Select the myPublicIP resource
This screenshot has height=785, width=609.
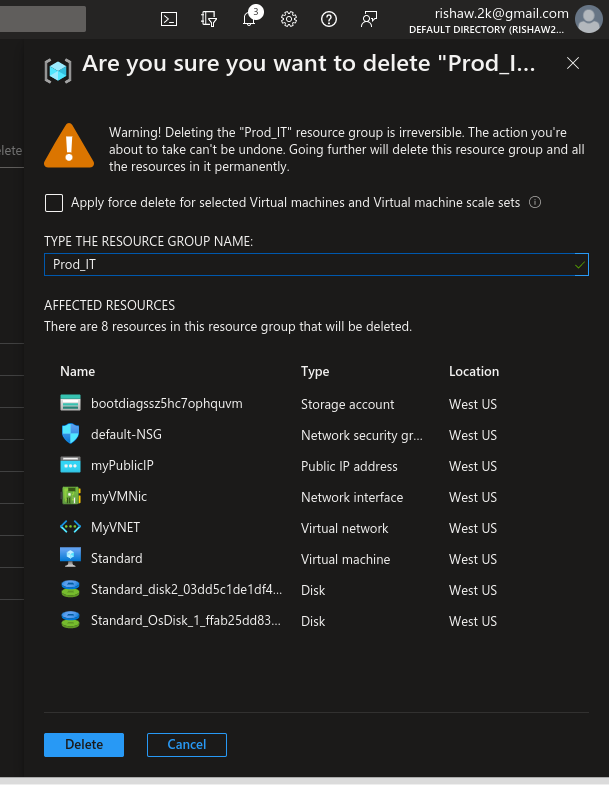point(122,466)
